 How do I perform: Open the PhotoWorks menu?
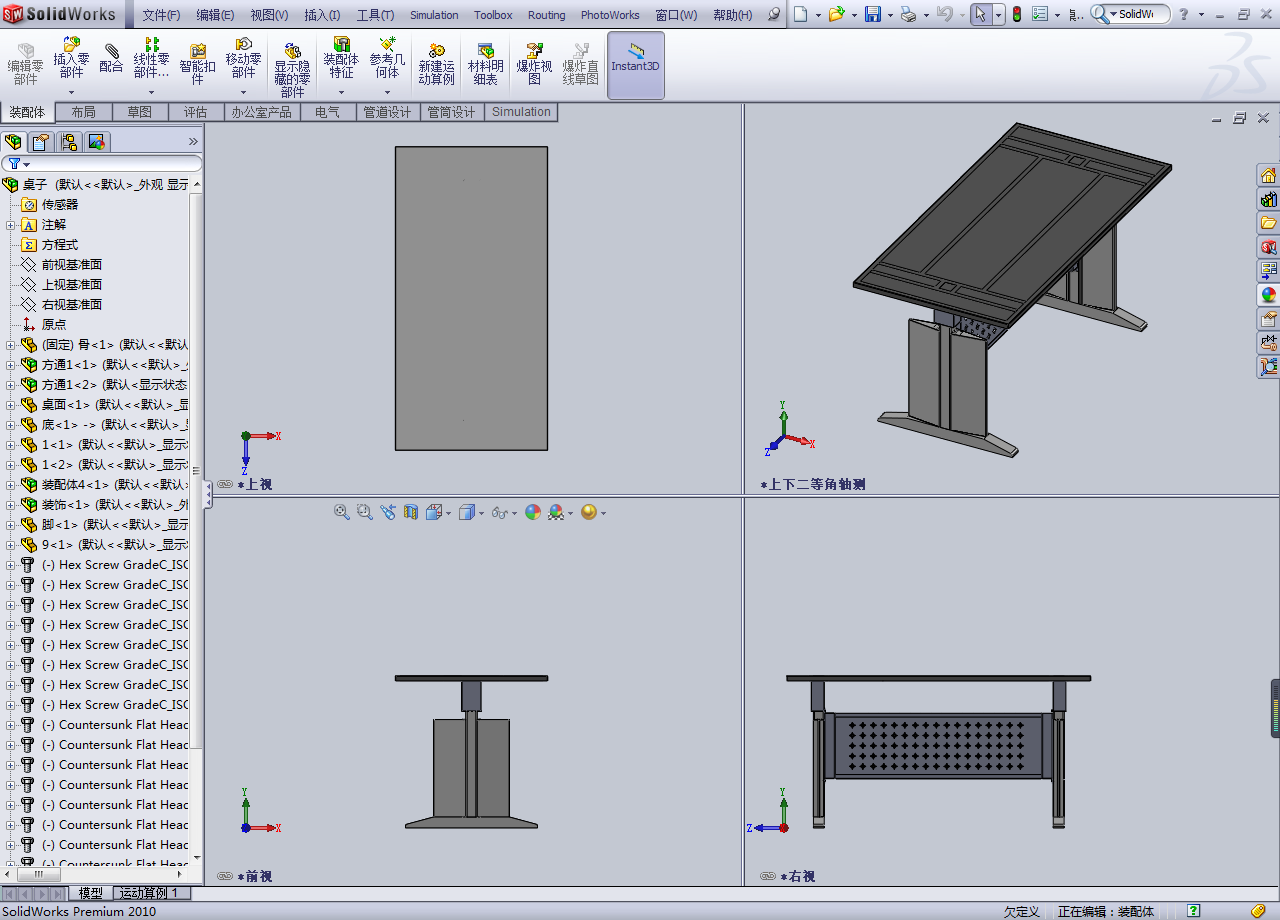click(x=610, y=15)
